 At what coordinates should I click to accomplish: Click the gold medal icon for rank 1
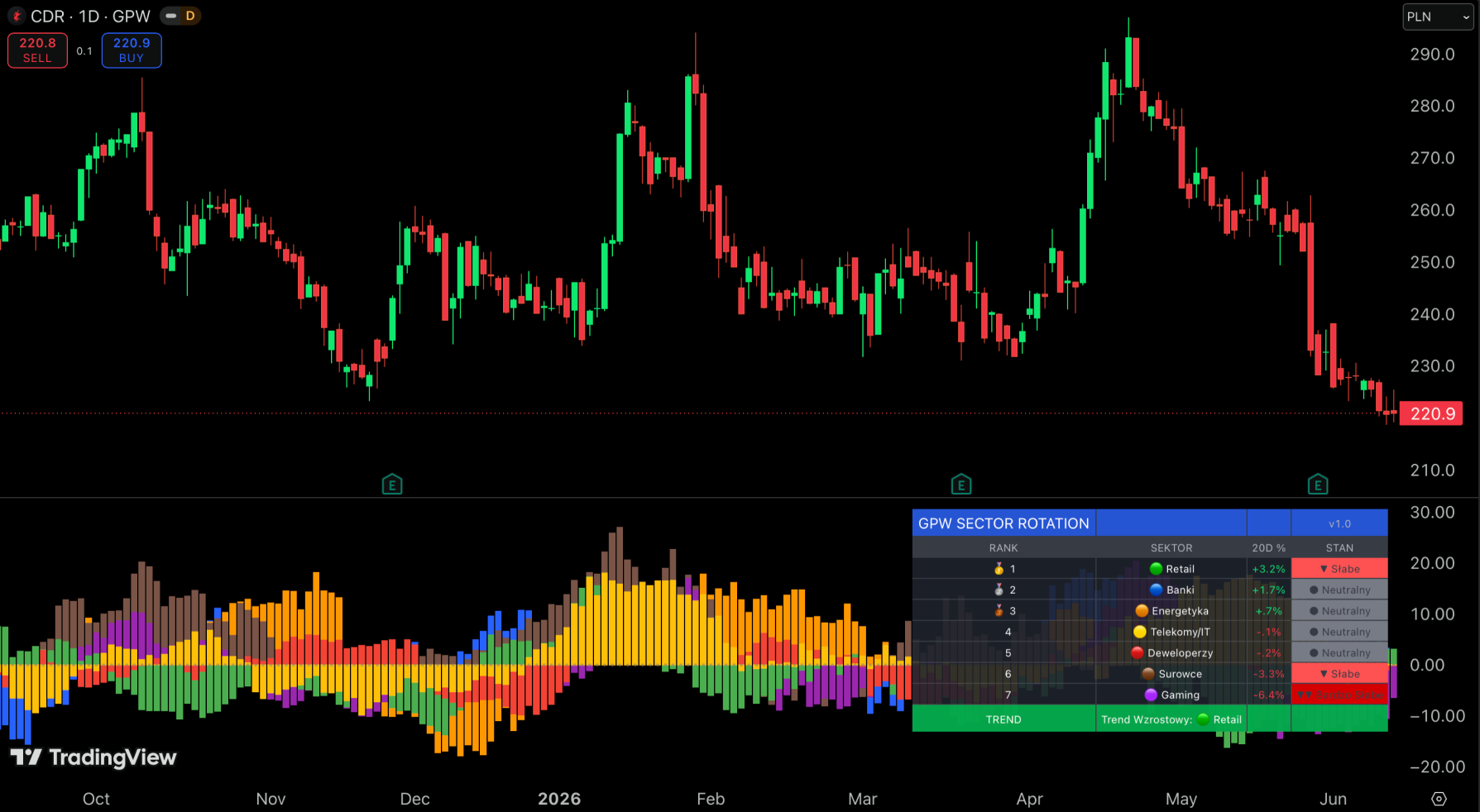(999, 569)
